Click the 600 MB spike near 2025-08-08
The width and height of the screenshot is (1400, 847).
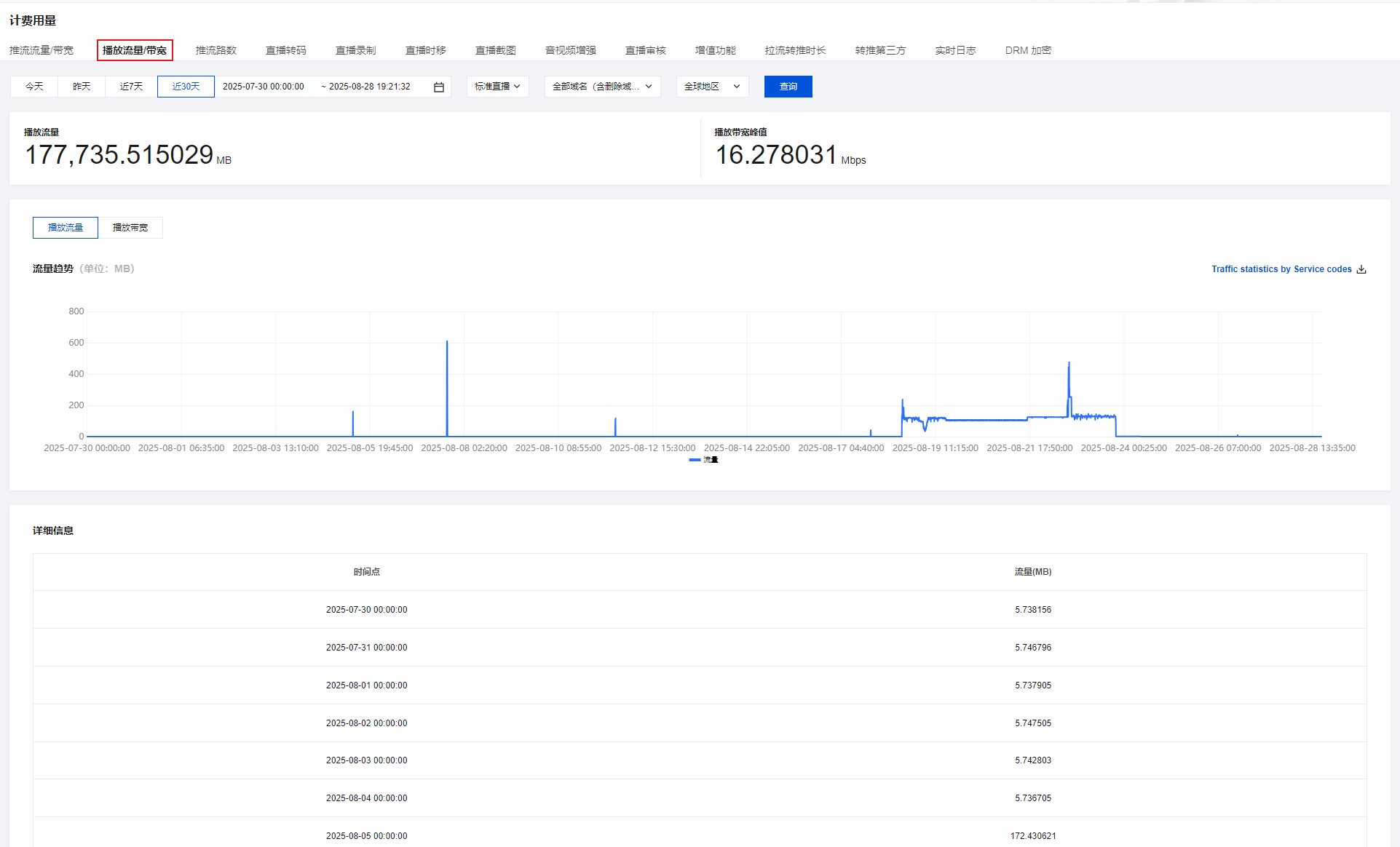tap(447, 342)
